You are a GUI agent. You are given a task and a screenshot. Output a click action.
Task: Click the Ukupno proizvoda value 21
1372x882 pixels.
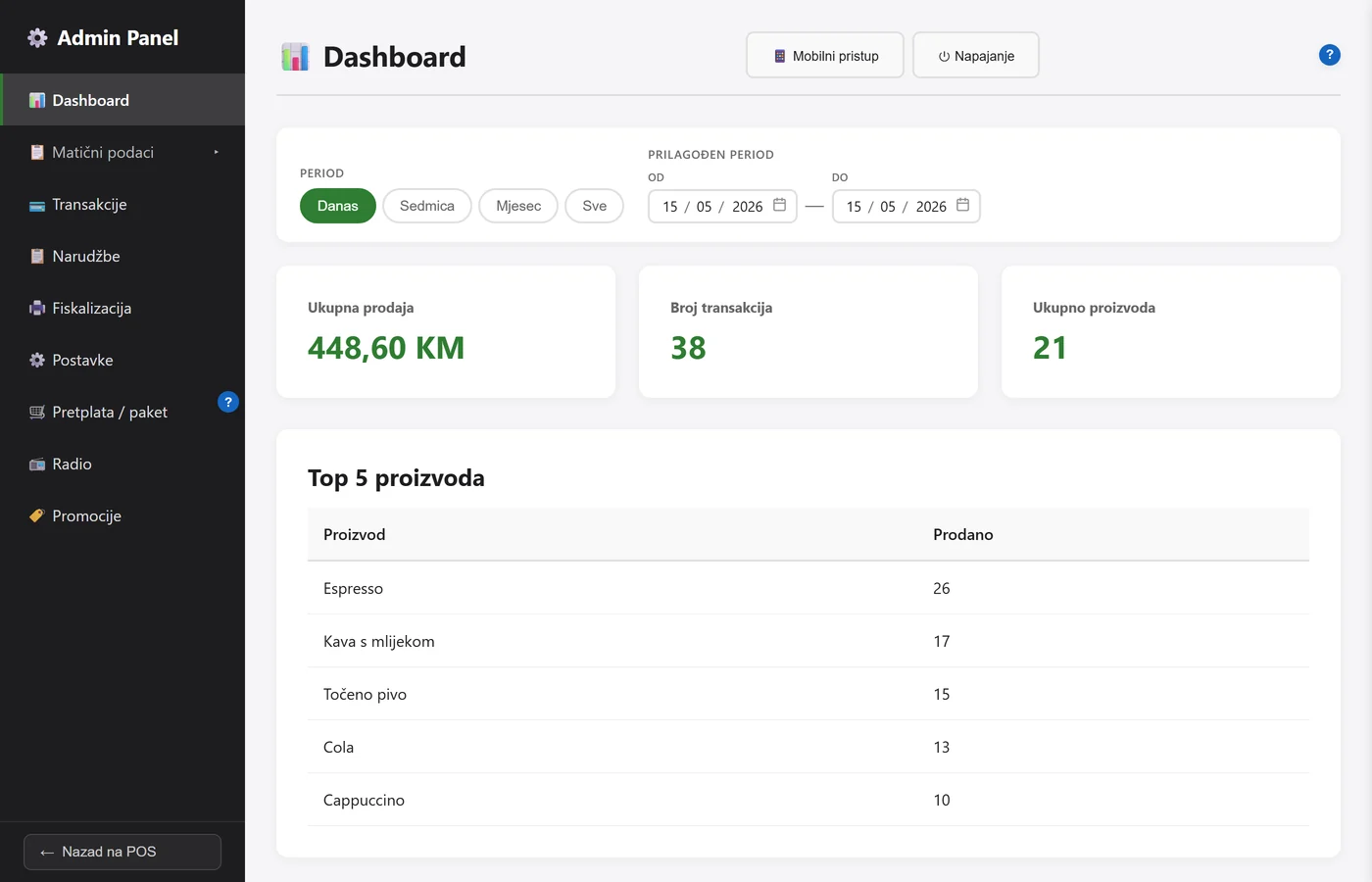pos(1050,348)
